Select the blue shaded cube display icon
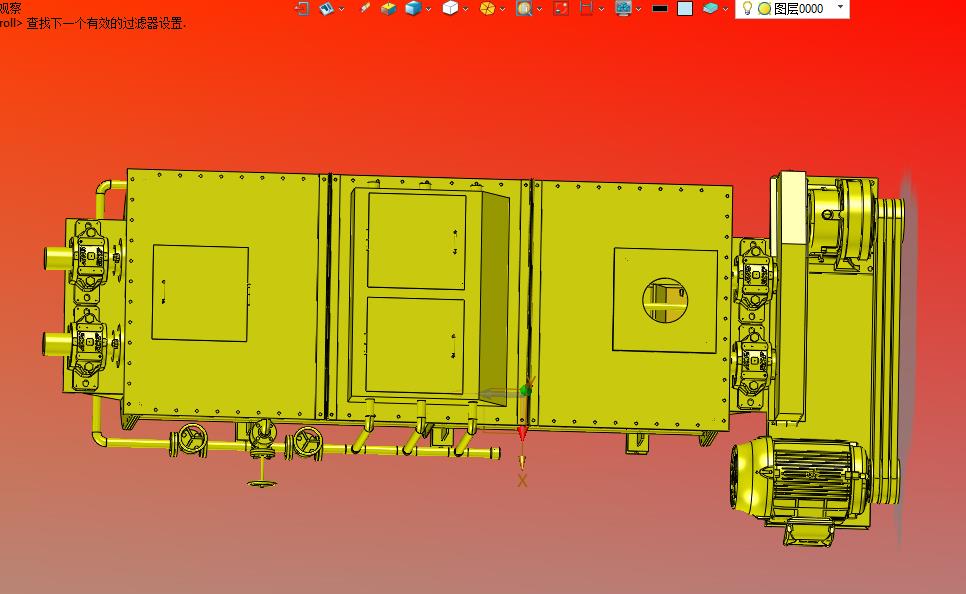This screenshot has height=594, width=966. click(413, 8)
